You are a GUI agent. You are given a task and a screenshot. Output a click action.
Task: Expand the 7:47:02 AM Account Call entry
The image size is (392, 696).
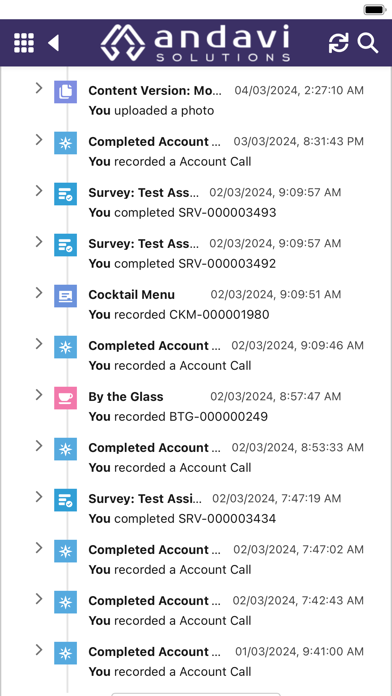(x=39, y=548)
